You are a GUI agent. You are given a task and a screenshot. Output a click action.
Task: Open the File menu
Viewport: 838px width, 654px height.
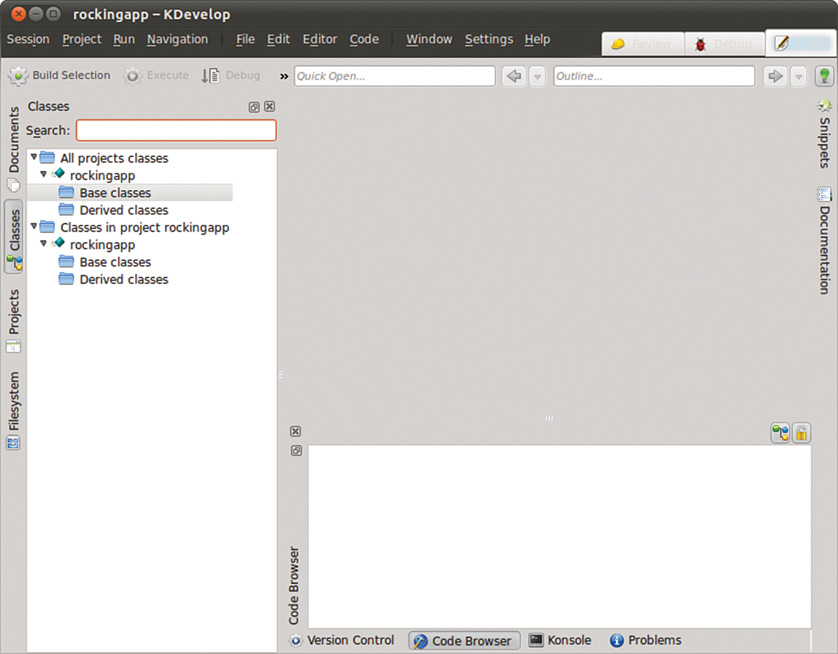tap(245, 39)
